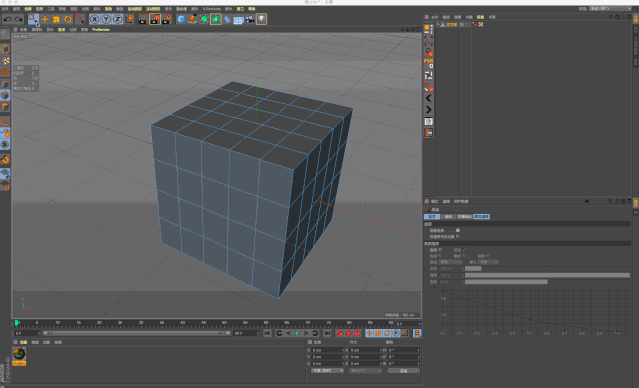This screenshot has height=388, width=639.
Task: Open the object coordinate mode dropdown
Action: click(327, 371)
